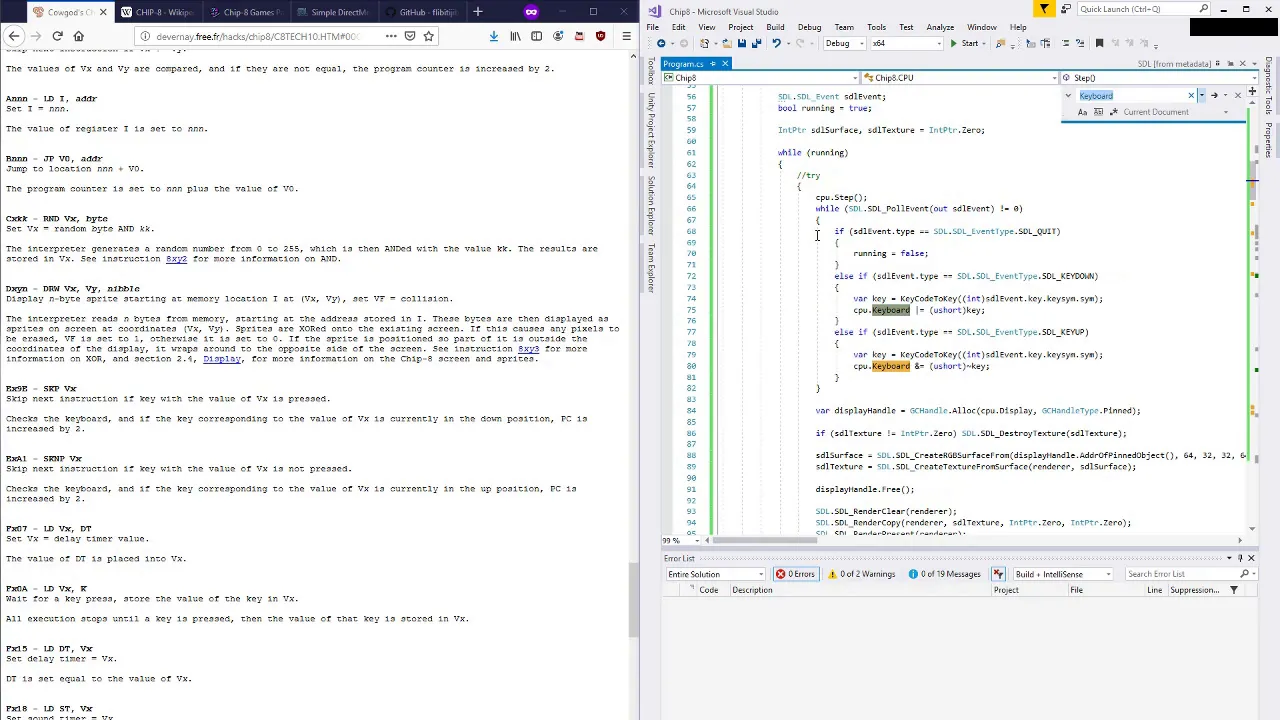Click the Start debugging button
Screen dimensions: 1280x720
(x=964, y=43)
